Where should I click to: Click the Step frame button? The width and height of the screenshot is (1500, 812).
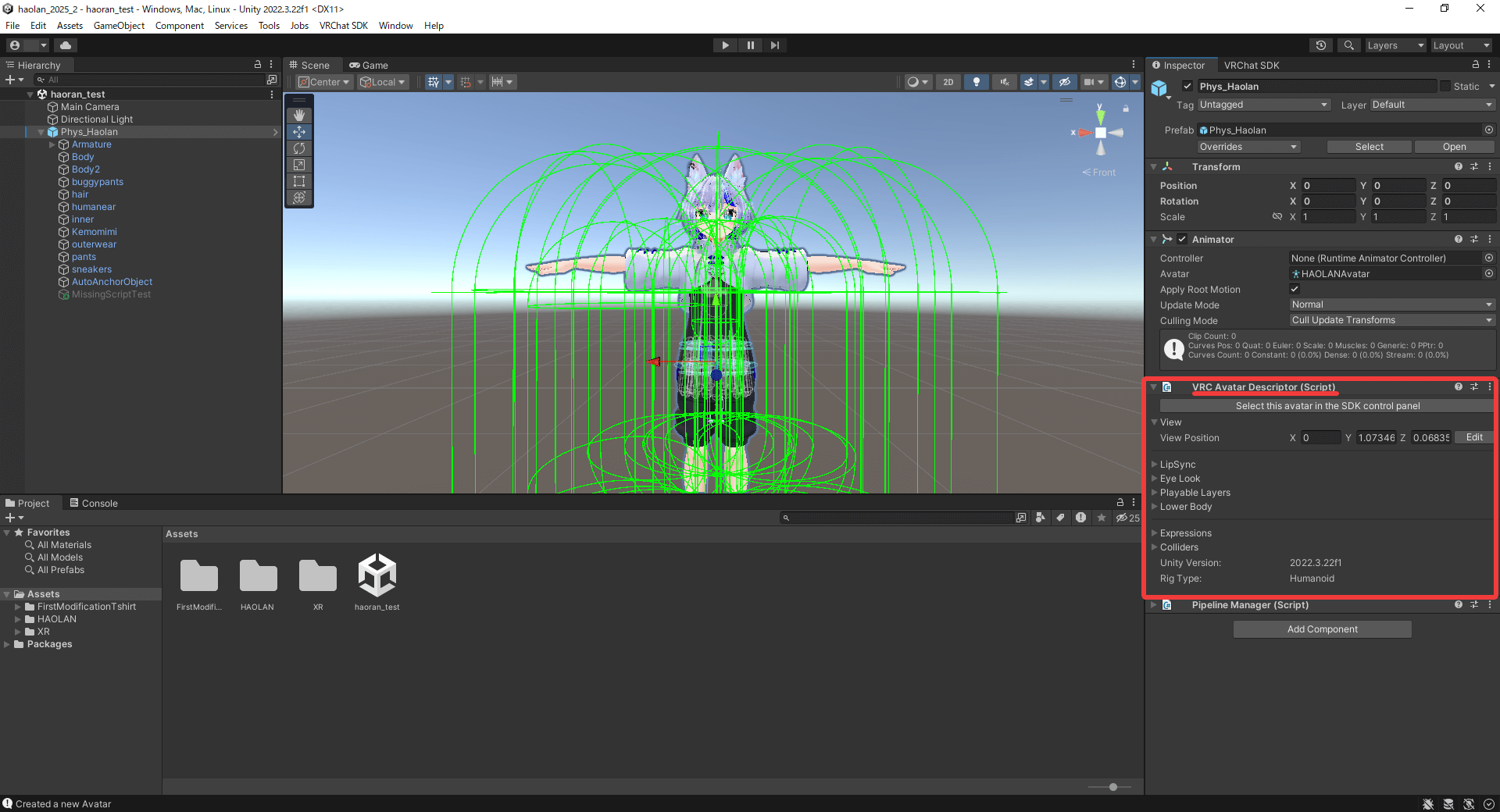click(x=774, y=45)
